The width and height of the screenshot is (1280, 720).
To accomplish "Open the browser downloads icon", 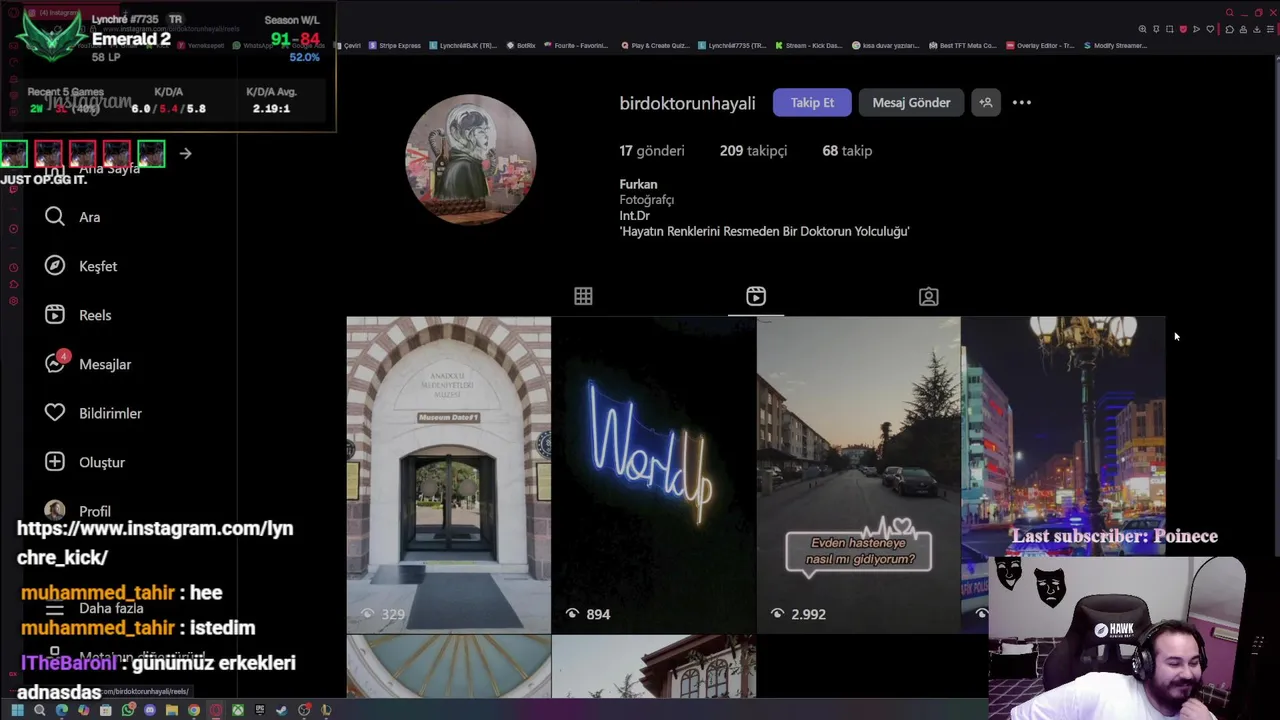I will point(1257,29).
